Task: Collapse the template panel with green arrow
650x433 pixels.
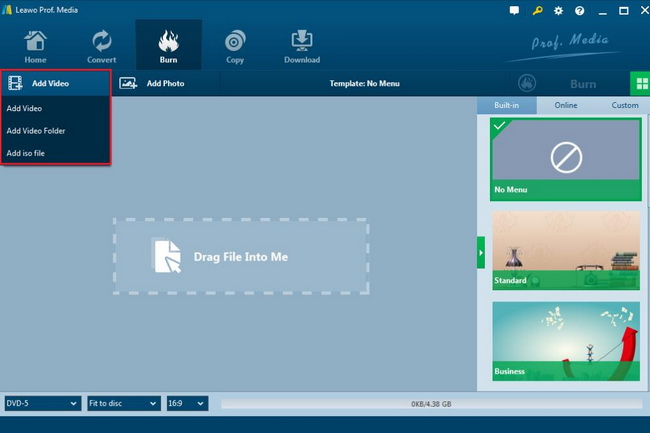Action: click(x=481, y=253)
